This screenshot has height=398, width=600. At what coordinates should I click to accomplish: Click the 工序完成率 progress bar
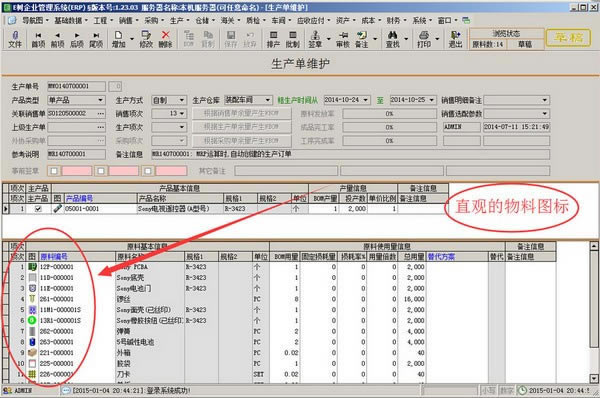(389, 141)
